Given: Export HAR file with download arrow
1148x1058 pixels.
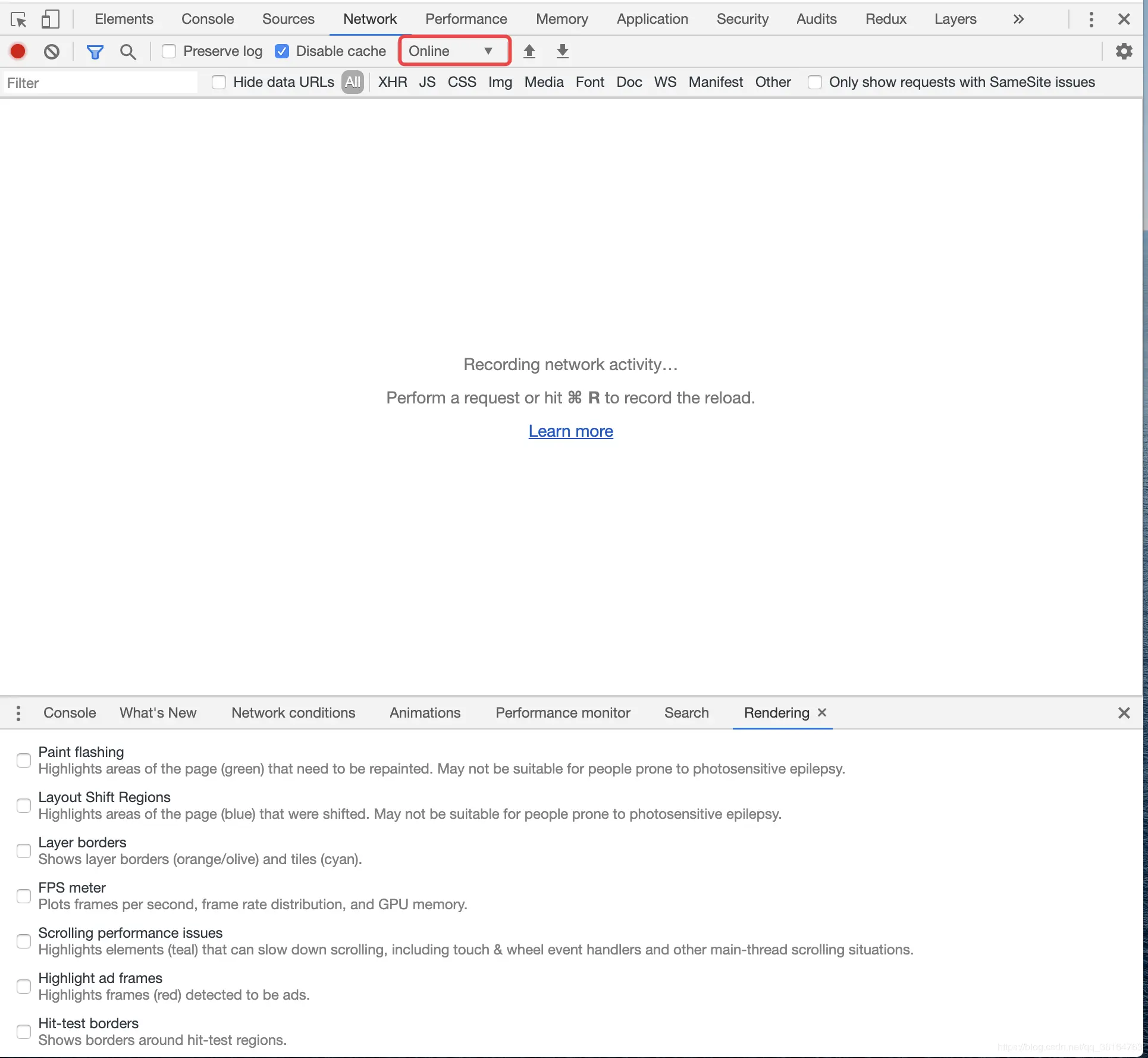Looking at the screenshot, I should coord(562,51).
